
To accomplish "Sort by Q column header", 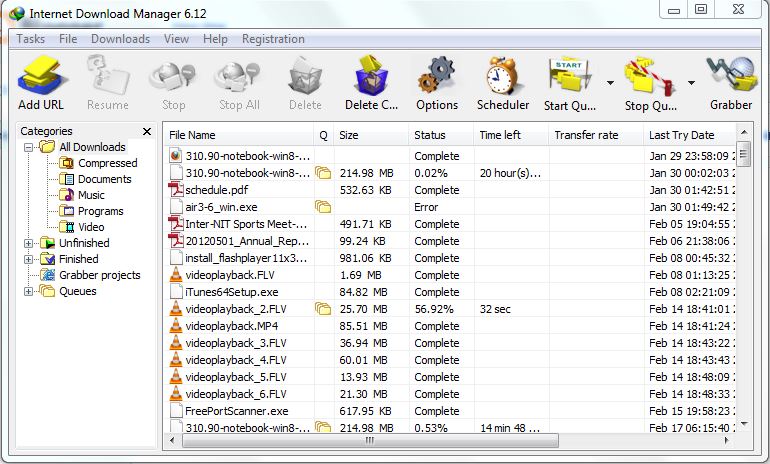I will click(x=323, y=135).
